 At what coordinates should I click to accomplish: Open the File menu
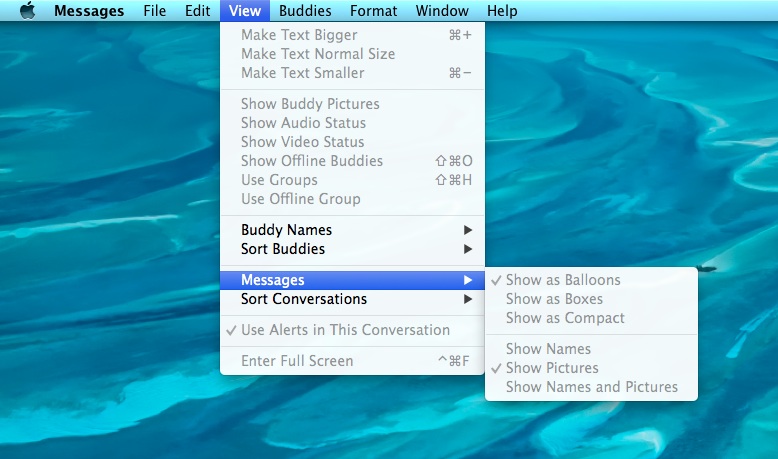[154, 10]
